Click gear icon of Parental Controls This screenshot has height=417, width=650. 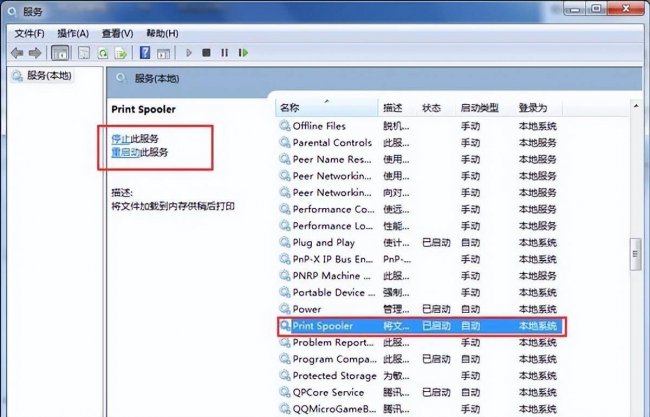(x=285, y=143)
